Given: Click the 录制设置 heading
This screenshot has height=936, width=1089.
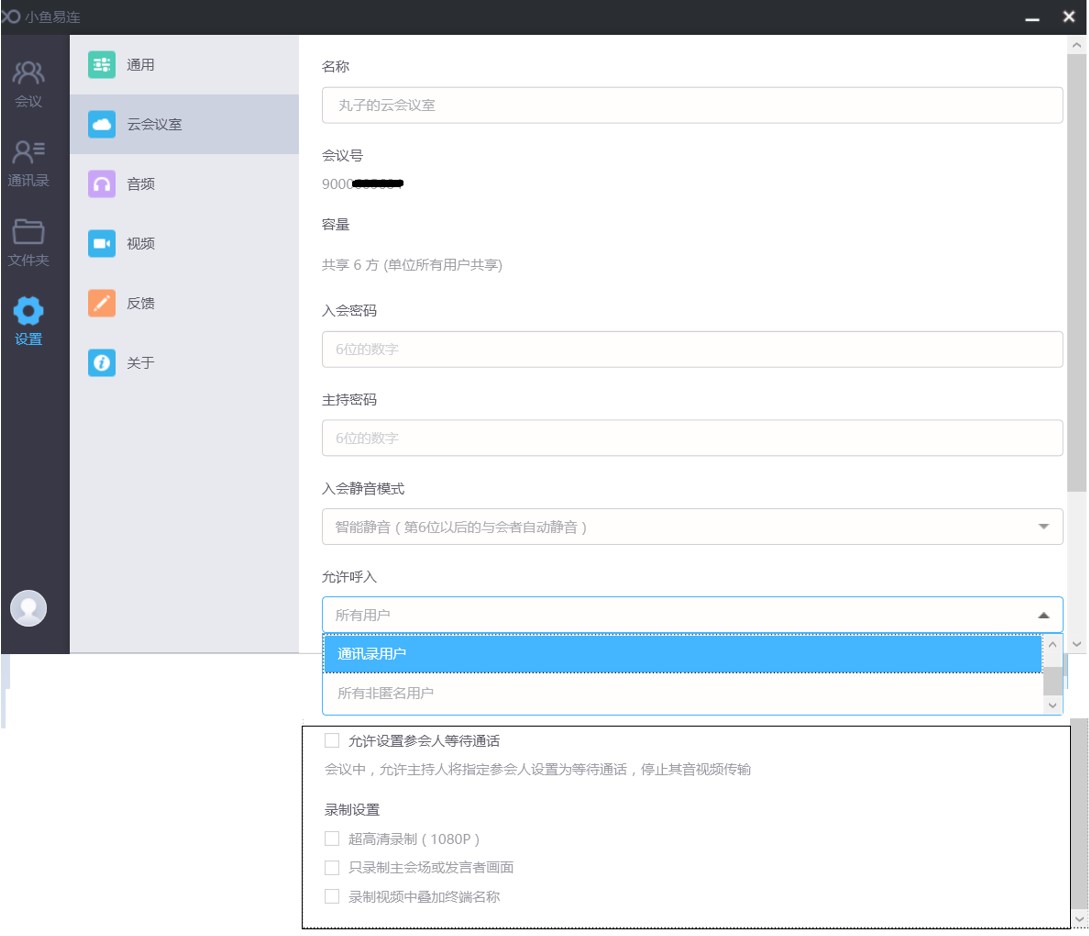Looking at the screenshot, I should (352, 810).
